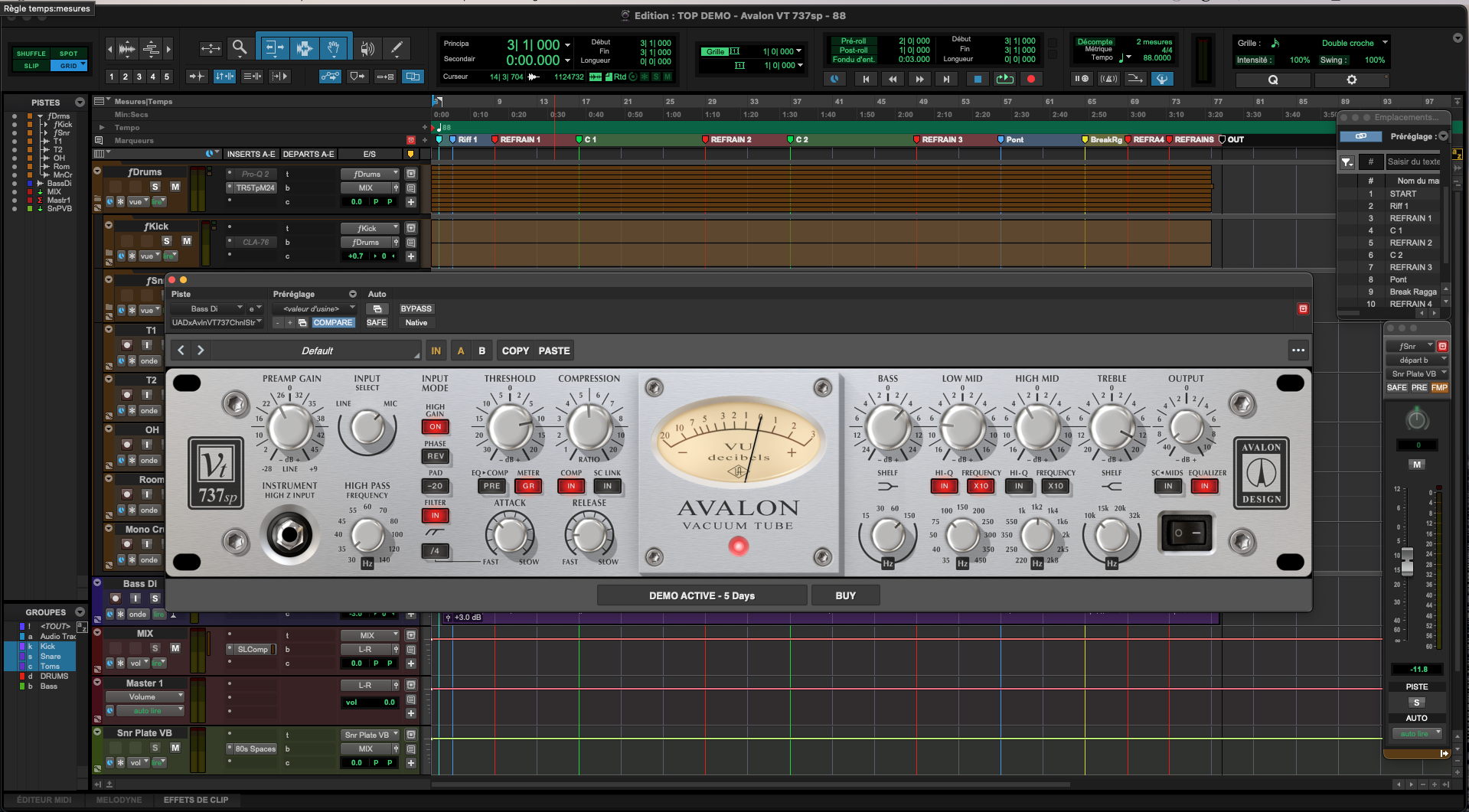The height and width of the screenshot is (812, 1469).
Task: Select the Selector waveform tool
Action: click(x=304, y=48)
